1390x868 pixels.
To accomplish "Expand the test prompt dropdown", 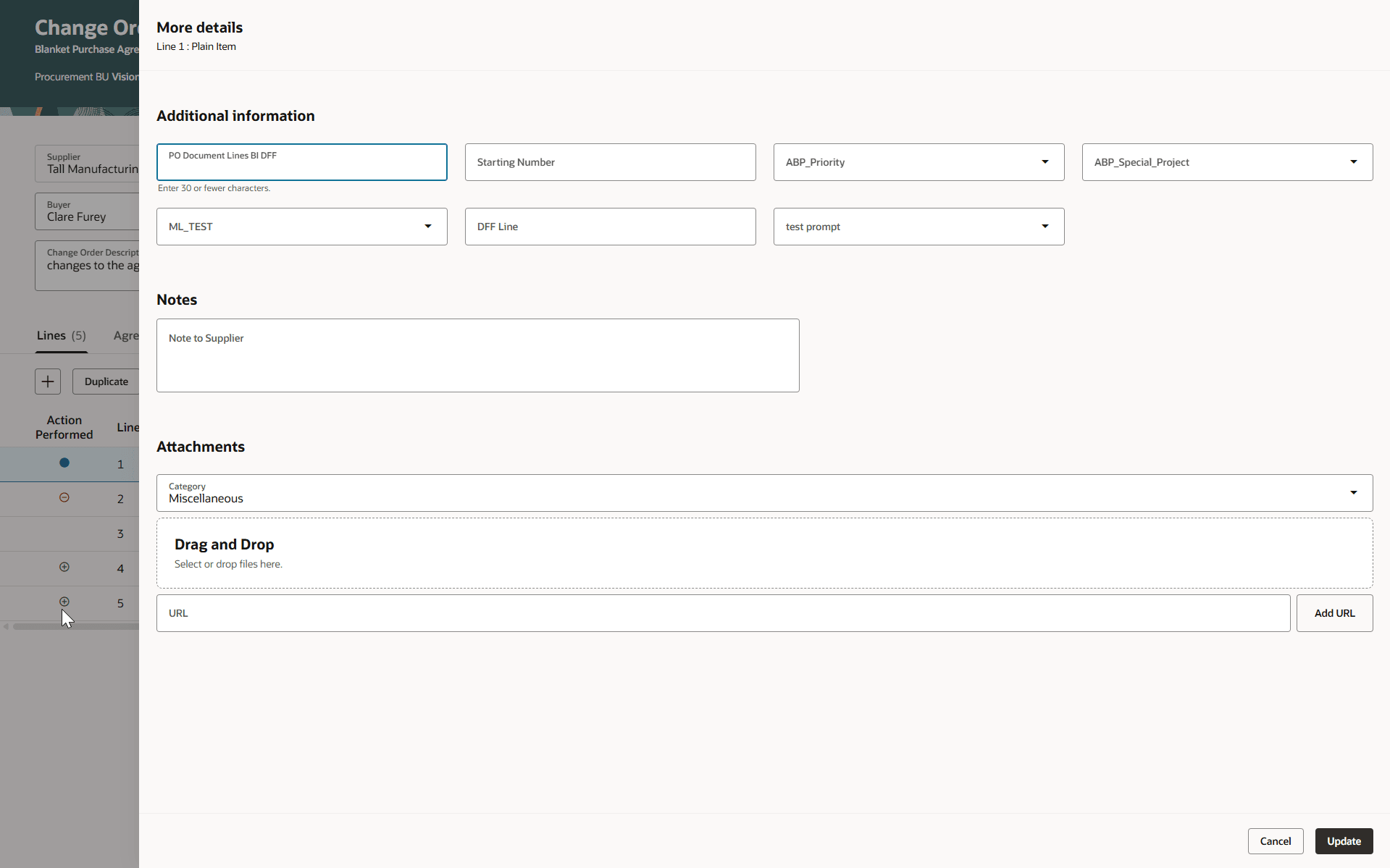I will [918, 227].
